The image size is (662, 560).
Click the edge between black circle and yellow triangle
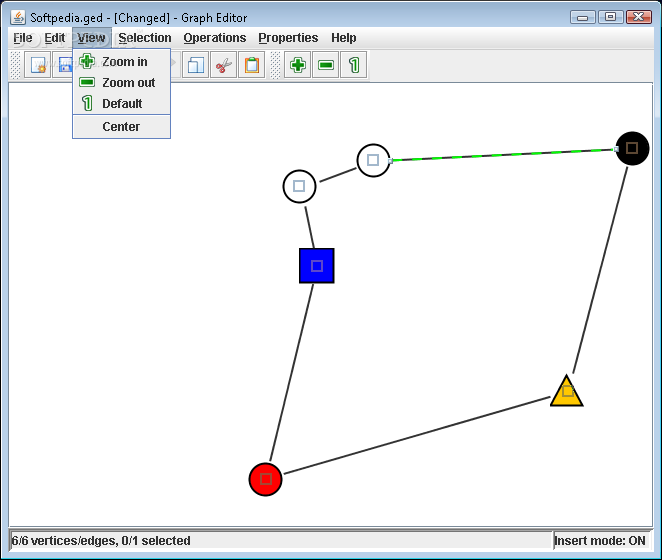(x=600, y=270)
